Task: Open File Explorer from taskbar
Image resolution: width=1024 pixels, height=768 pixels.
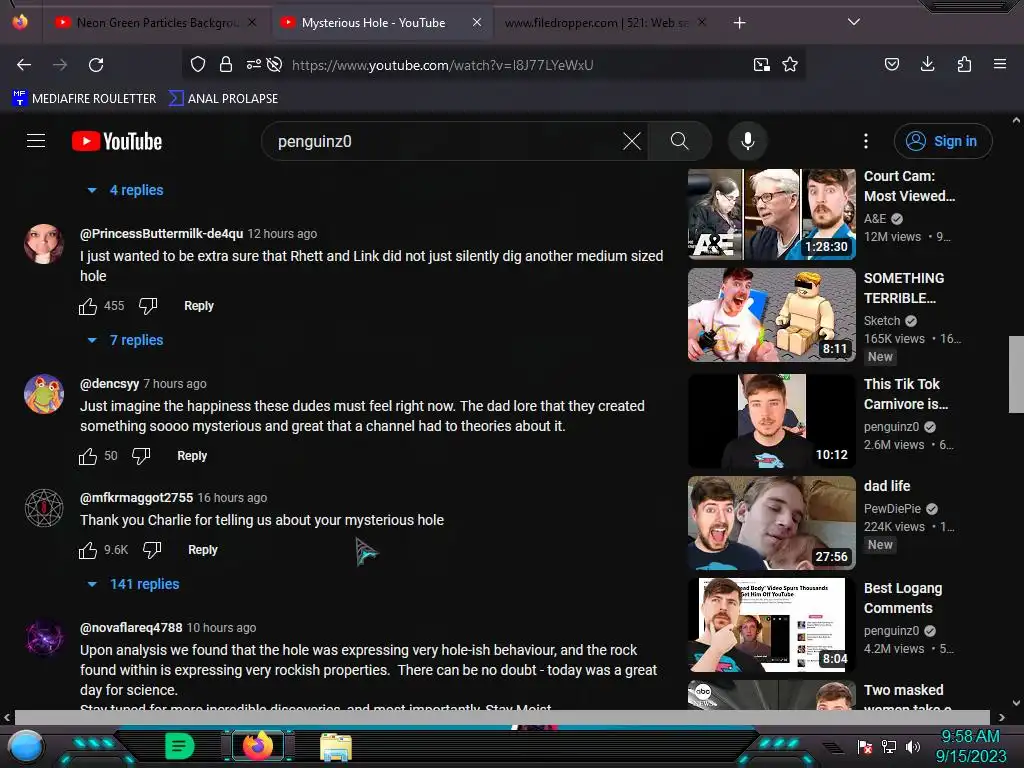Action: click(x=336, y=747)
